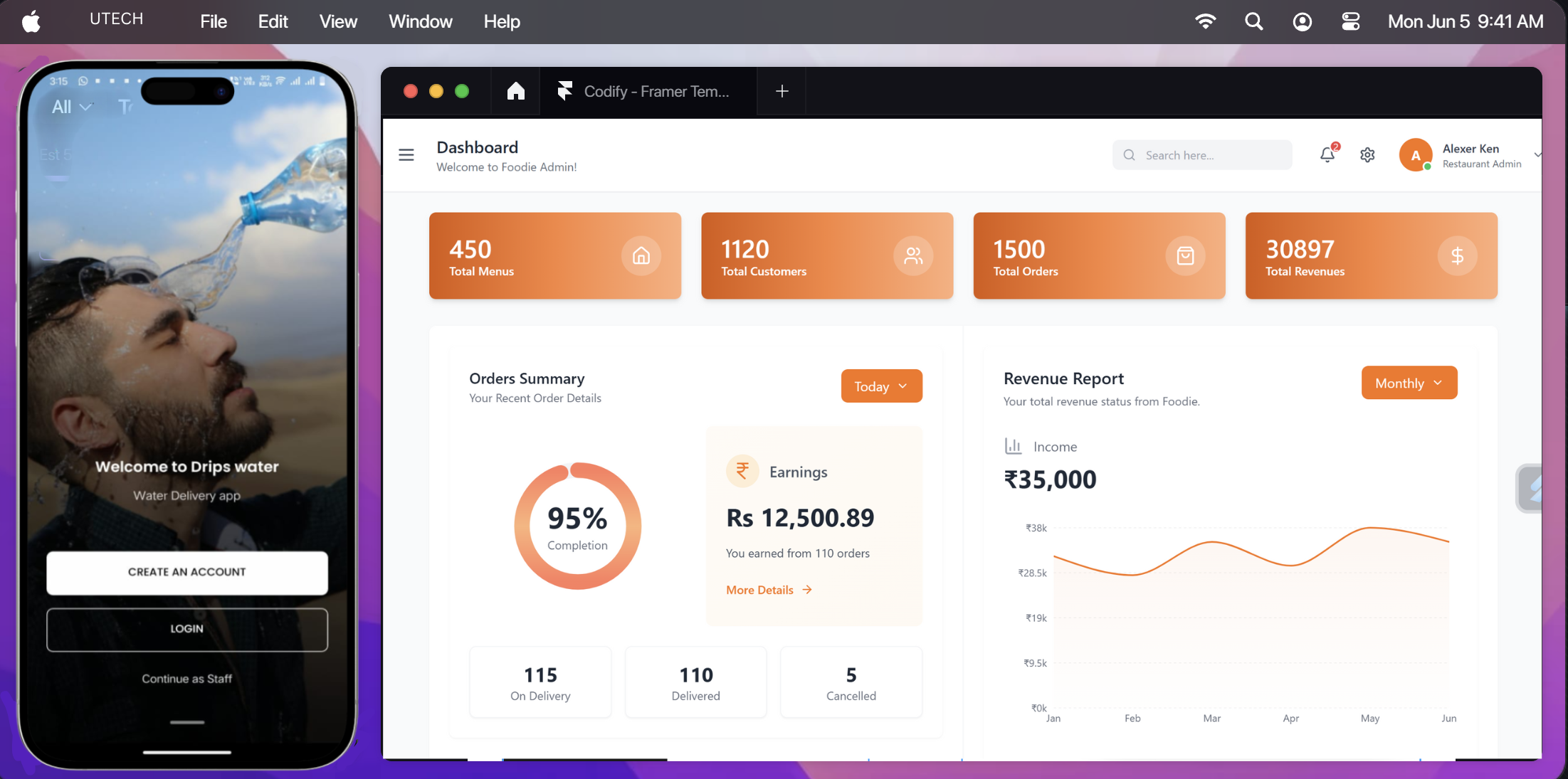Open the Today dropdown in Orders Summary
The height and width of the screenshot is (779, 1568).
click(881, 386)
